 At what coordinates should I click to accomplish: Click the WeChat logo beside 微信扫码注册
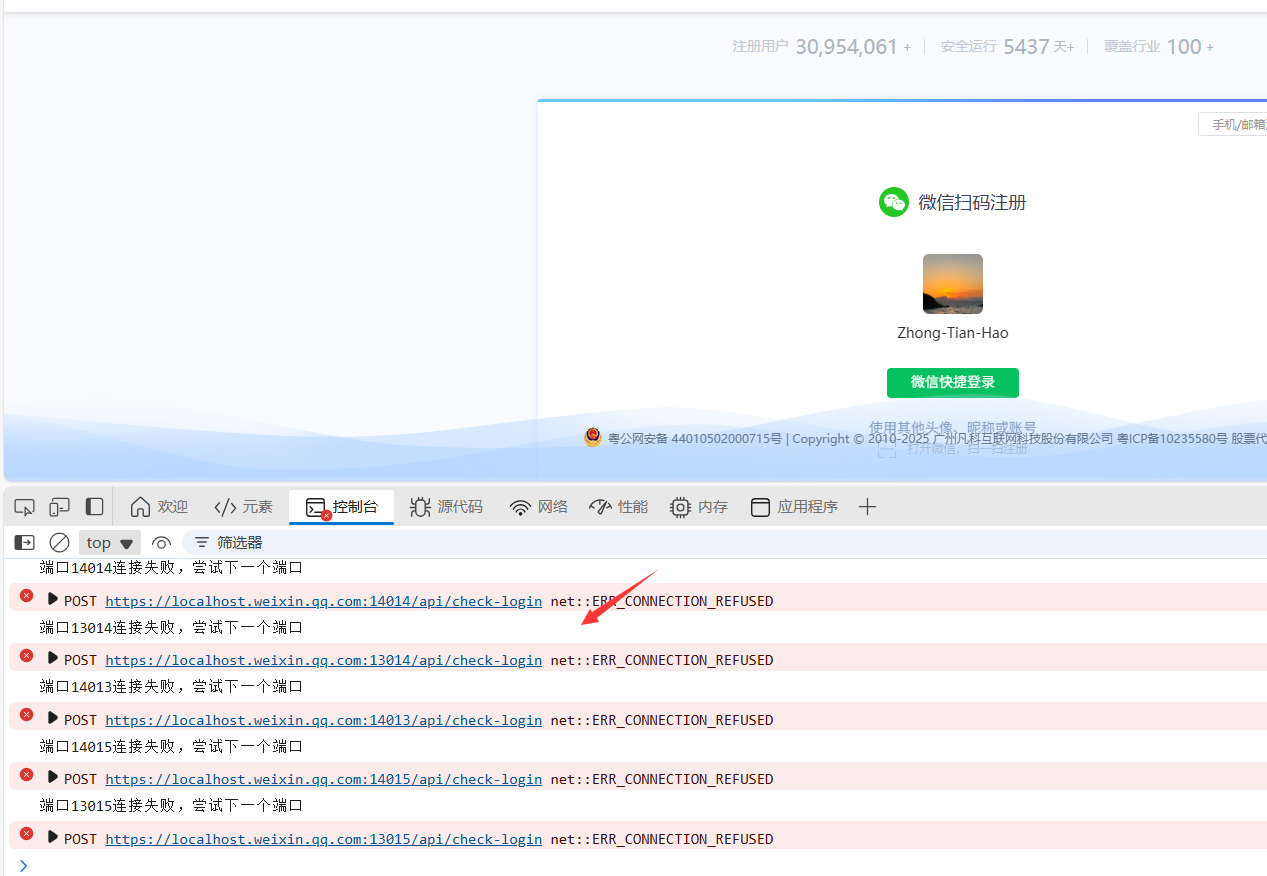coord(894,202)
